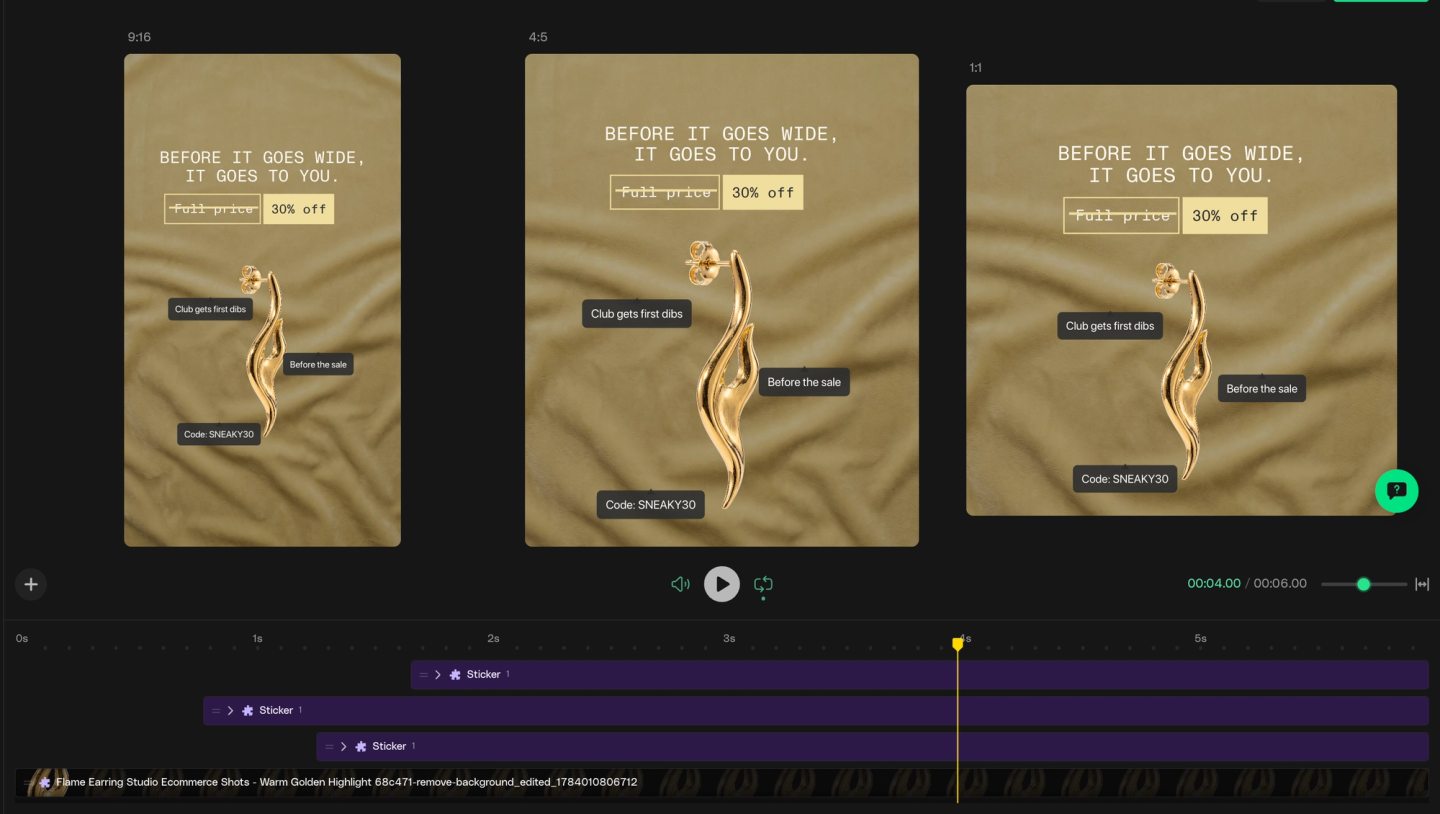Toggle the loop playback icon
The height and width of the screenshot is (814, 1440).
(x=763, y=584)
